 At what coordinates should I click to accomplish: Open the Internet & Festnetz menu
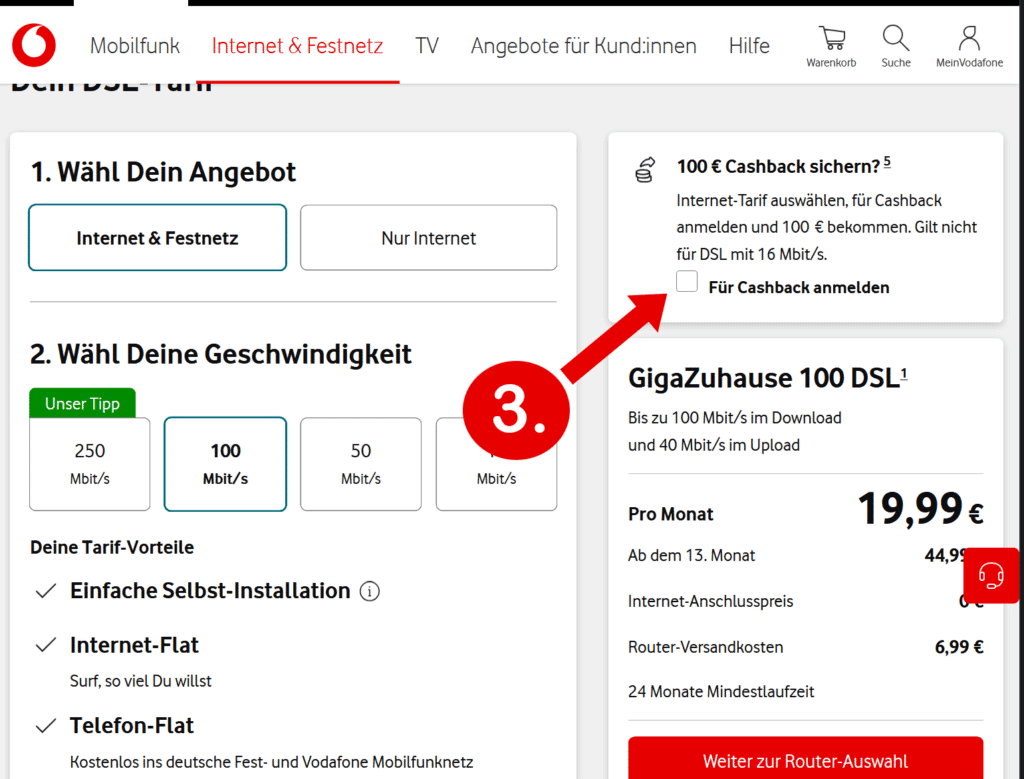pyautogui.click(x=297, y=46)
